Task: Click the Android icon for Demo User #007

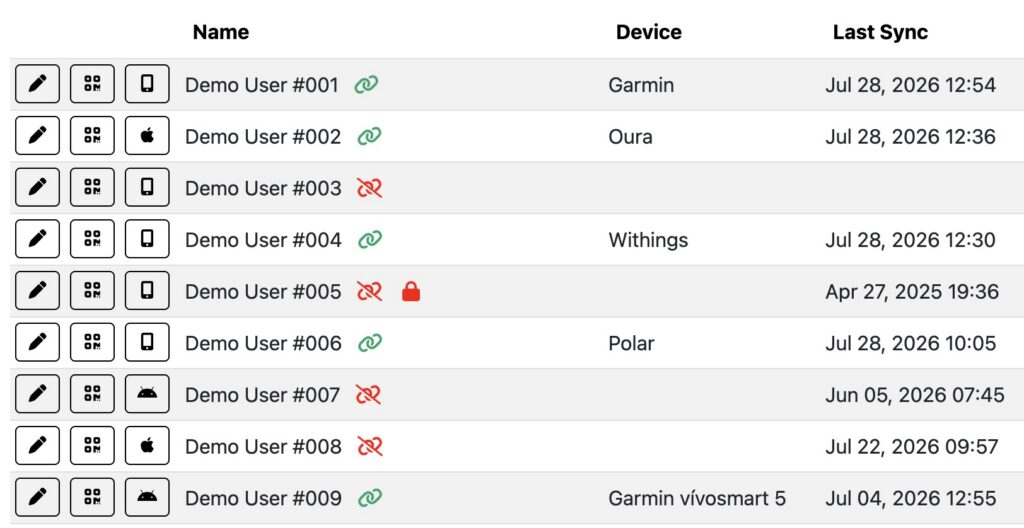Action: [x=147, y=394]
